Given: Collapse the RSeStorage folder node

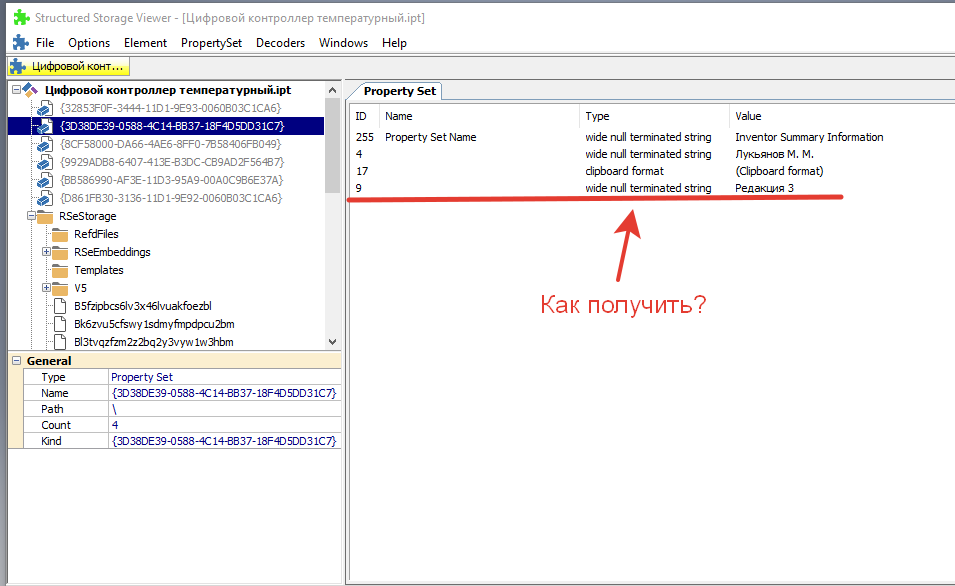Looking at the screenshot, I should pos(31,216).
